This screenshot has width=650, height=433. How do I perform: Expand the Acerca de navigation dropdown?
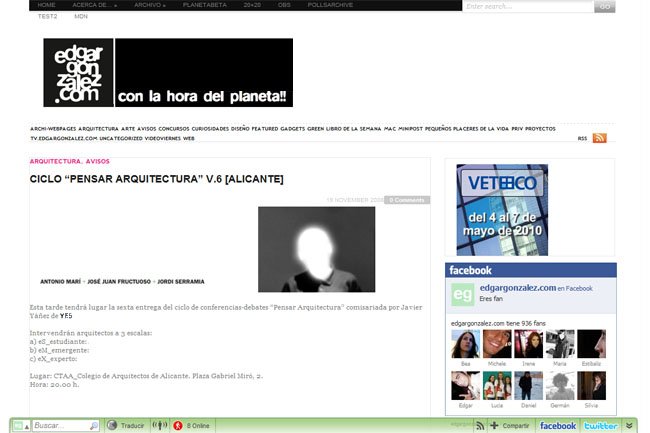coord(101,6)
